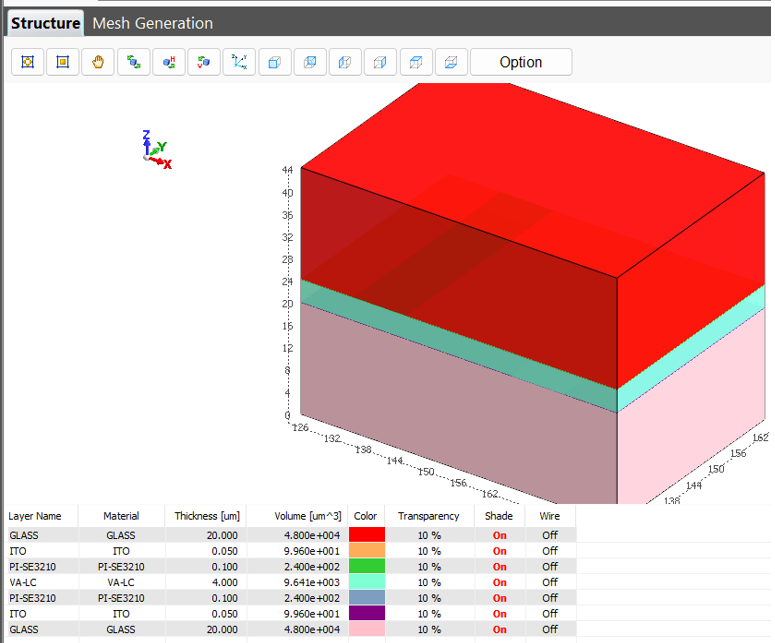Toggle Shade for the VA-LC layer

click(499, 582)
